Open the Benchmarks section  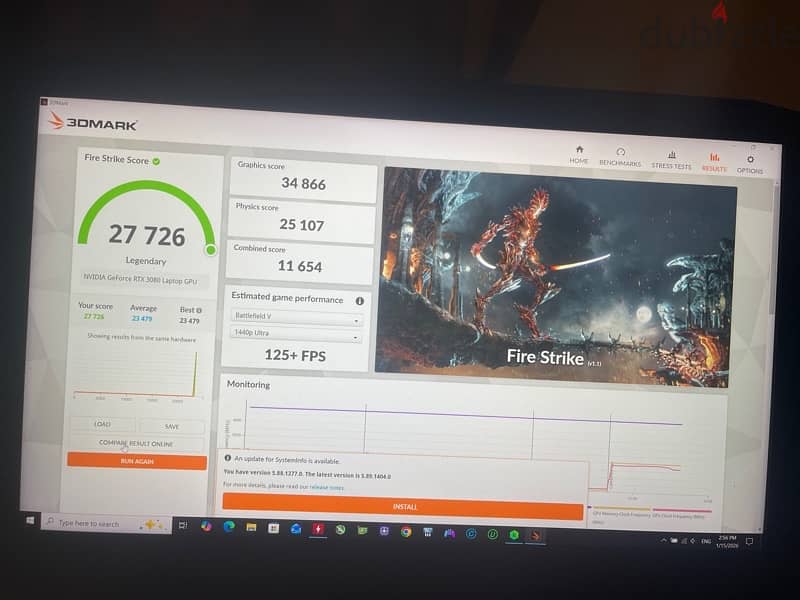[620, 157]
